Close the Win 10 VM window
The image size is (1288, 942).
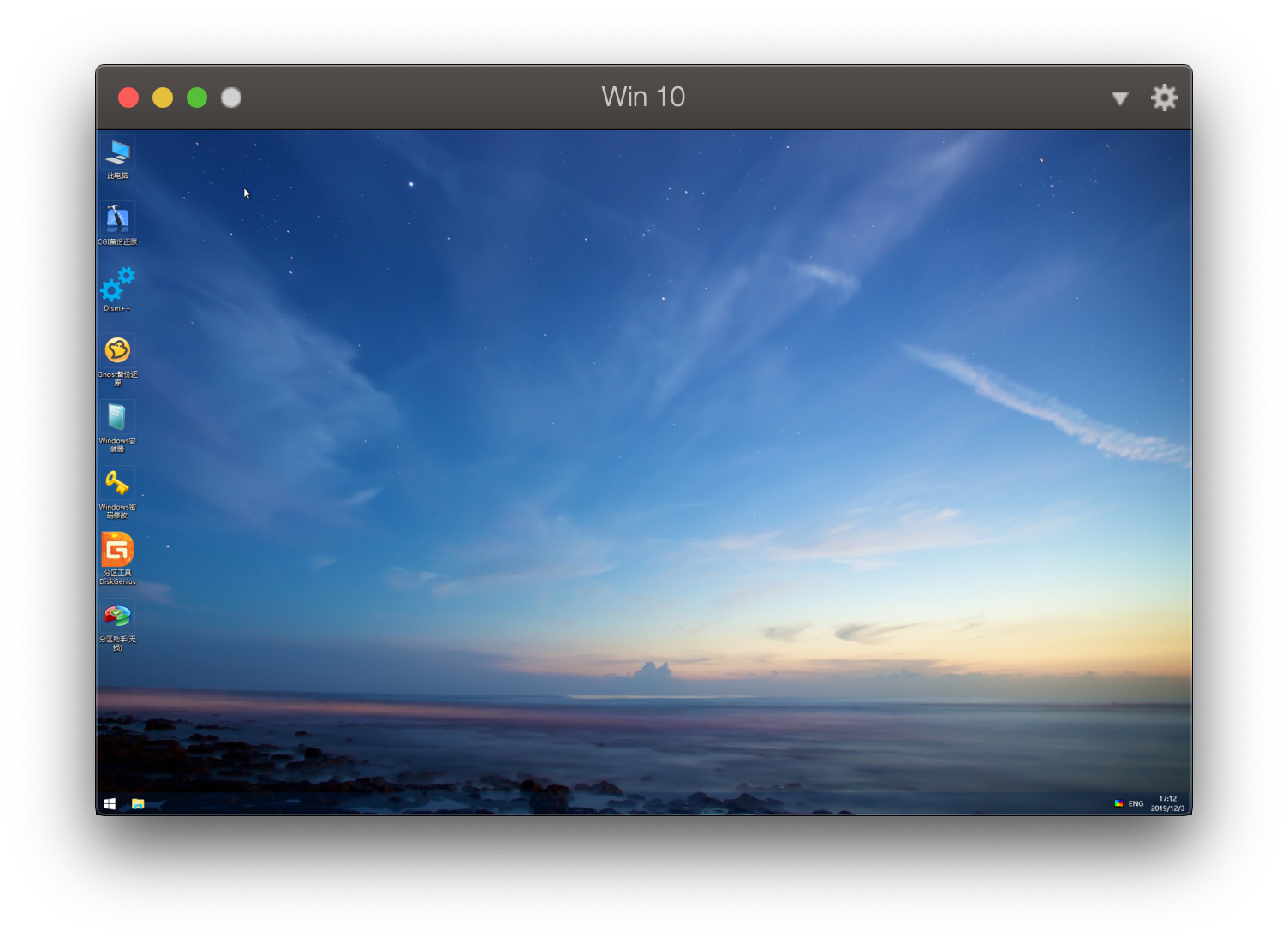pyautogui.click(x=128, y=98)
